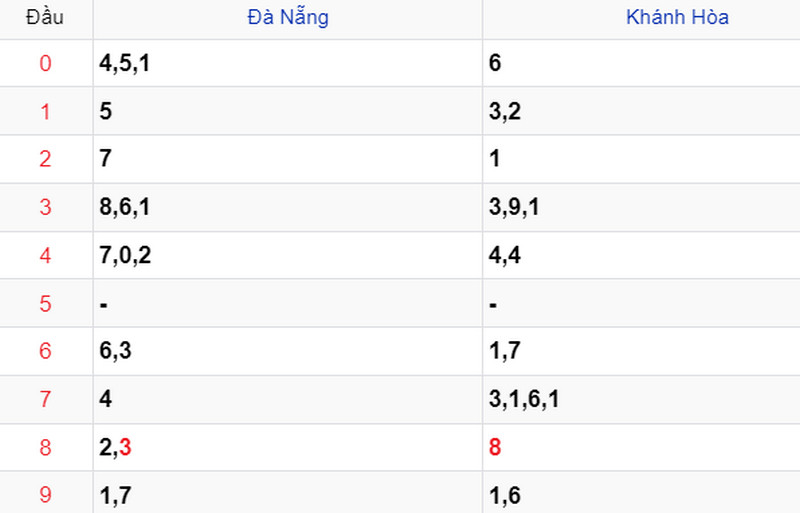The image size is (800, 513).
Task: Select the Đầu column header
Action: (45, 17)
